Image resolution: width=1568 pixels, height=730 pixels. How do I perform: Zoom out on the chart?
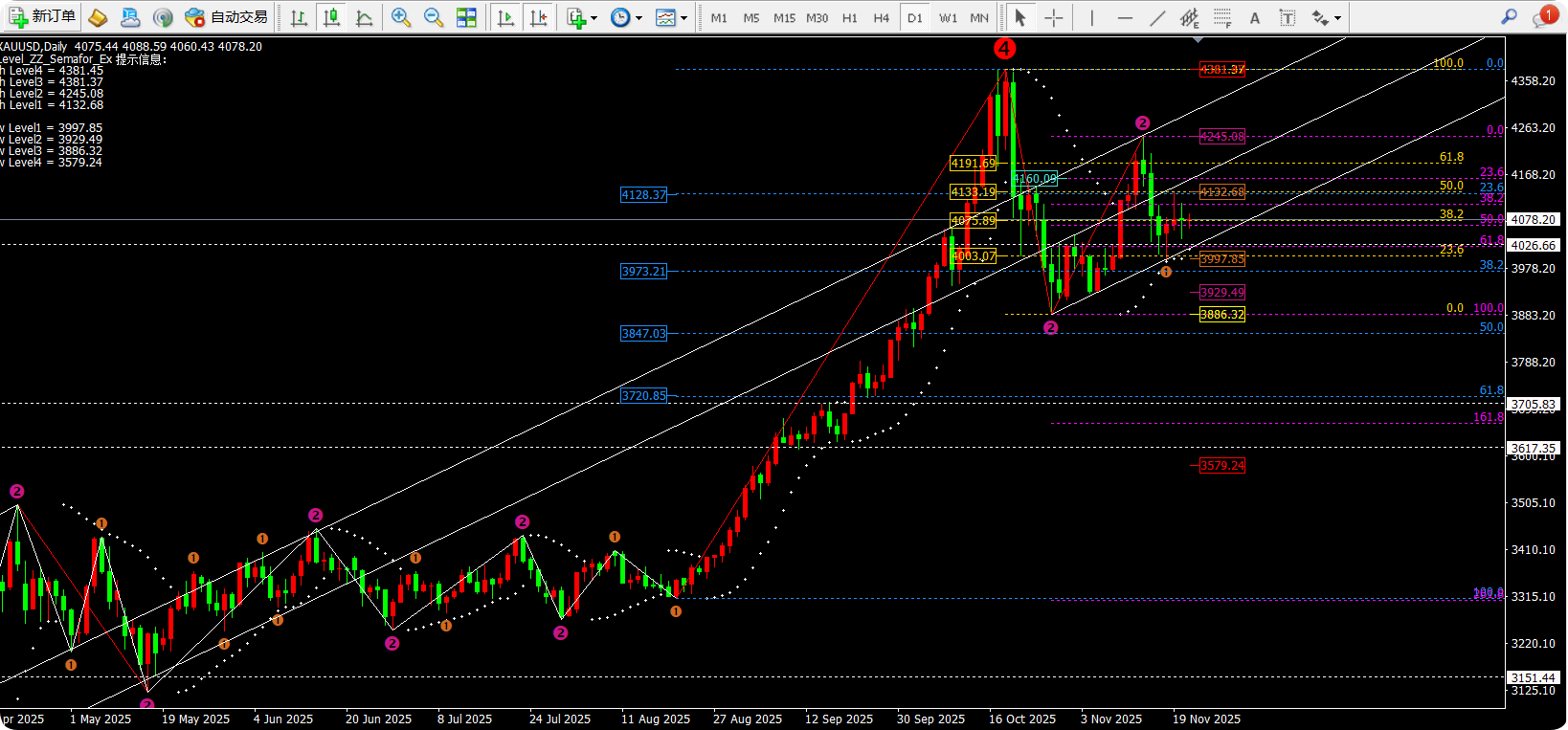pyautogui.click(x=434, y=17)
